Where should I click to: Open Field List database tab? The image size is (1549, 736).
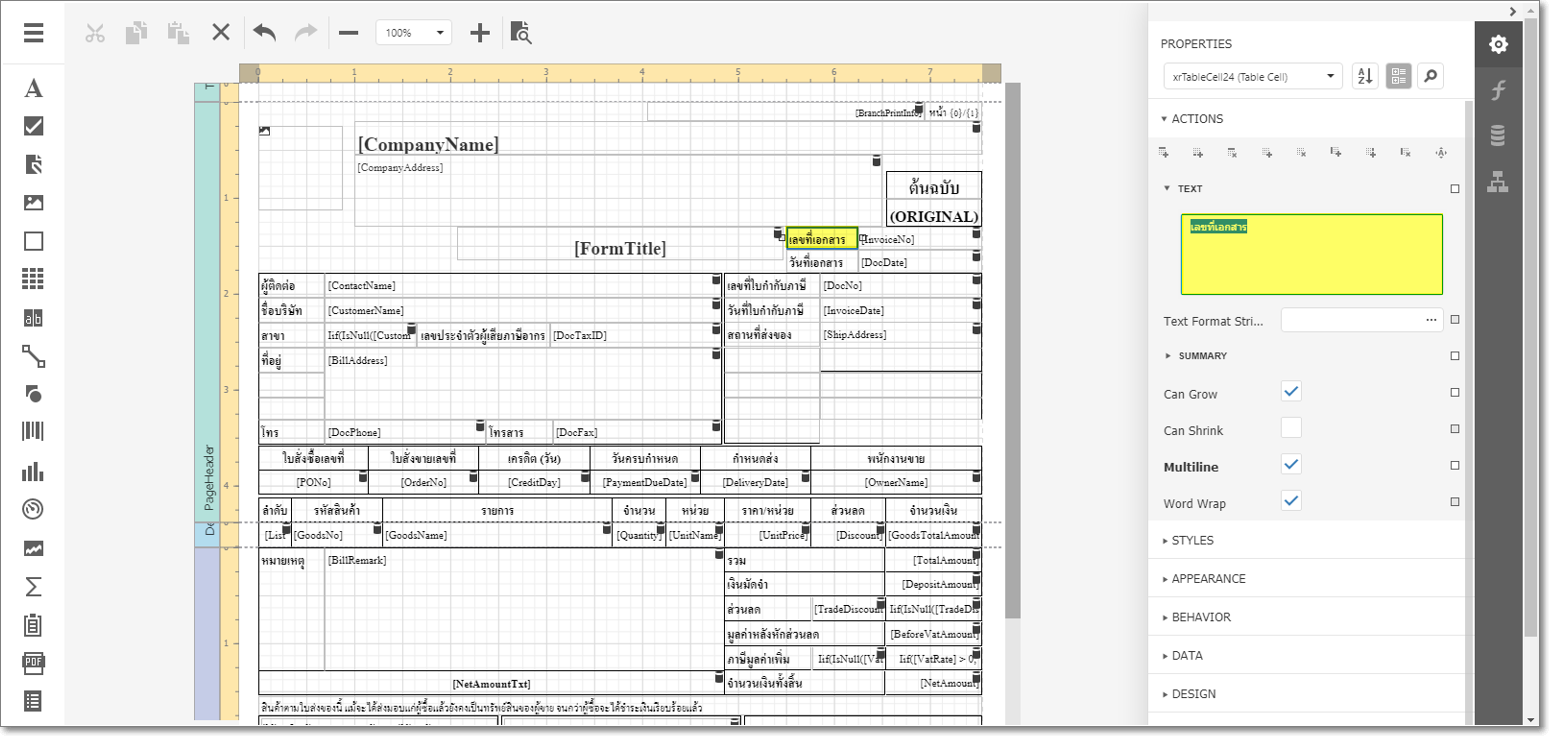coord(1498,136)
